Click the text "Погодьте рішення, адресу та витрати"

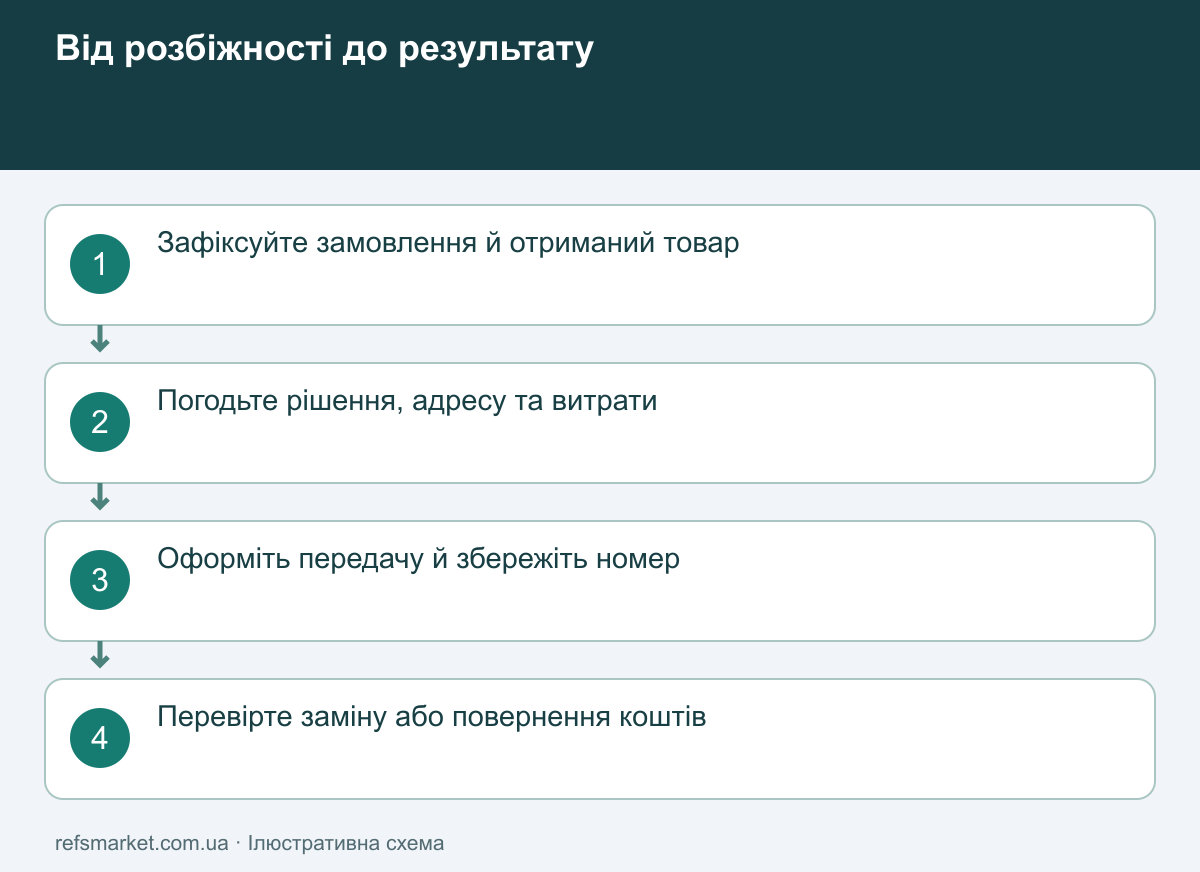[407, 401]
